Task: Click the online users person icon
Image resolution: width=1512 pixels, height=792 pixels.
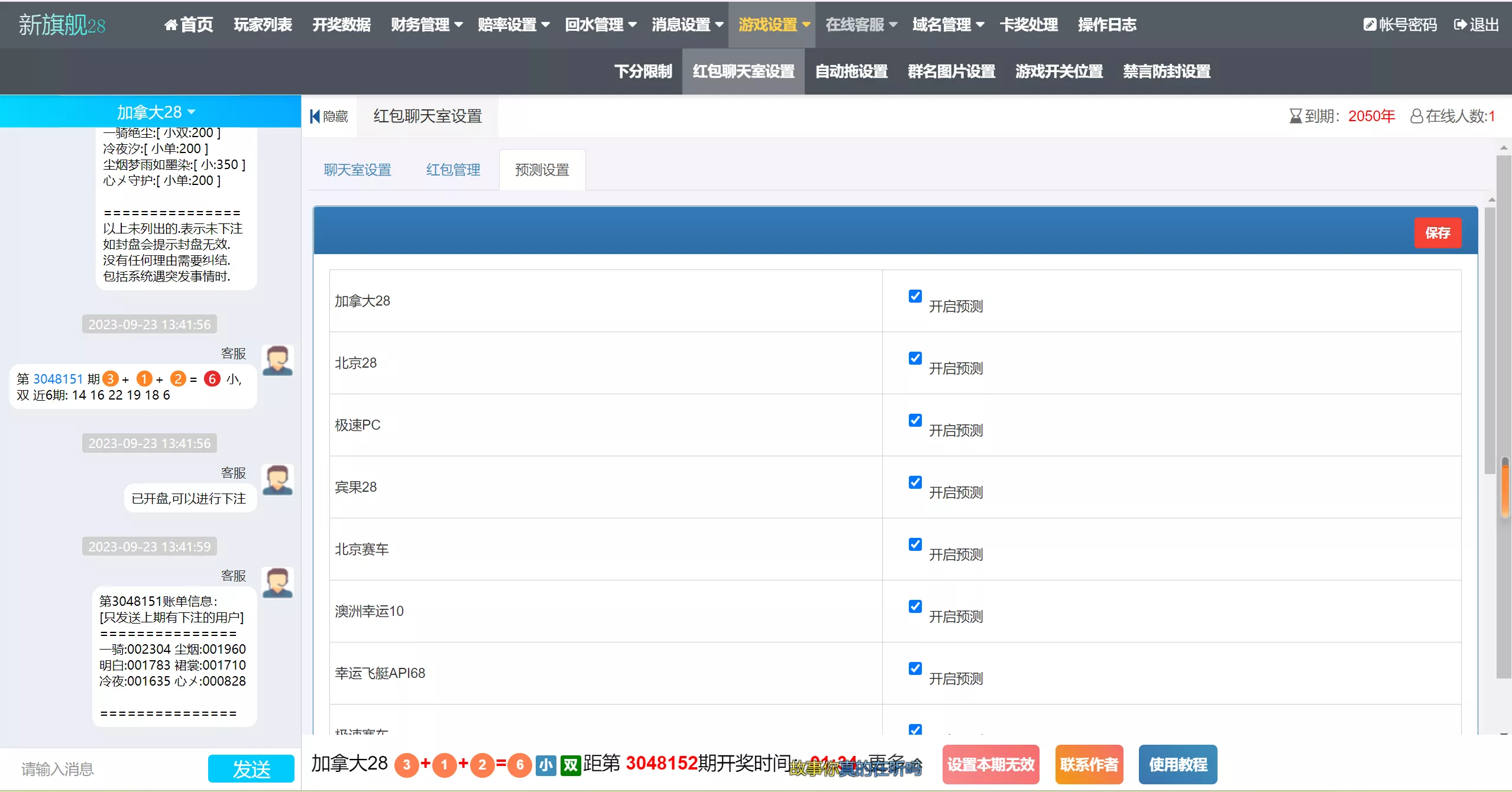Action: [1417, 115]
